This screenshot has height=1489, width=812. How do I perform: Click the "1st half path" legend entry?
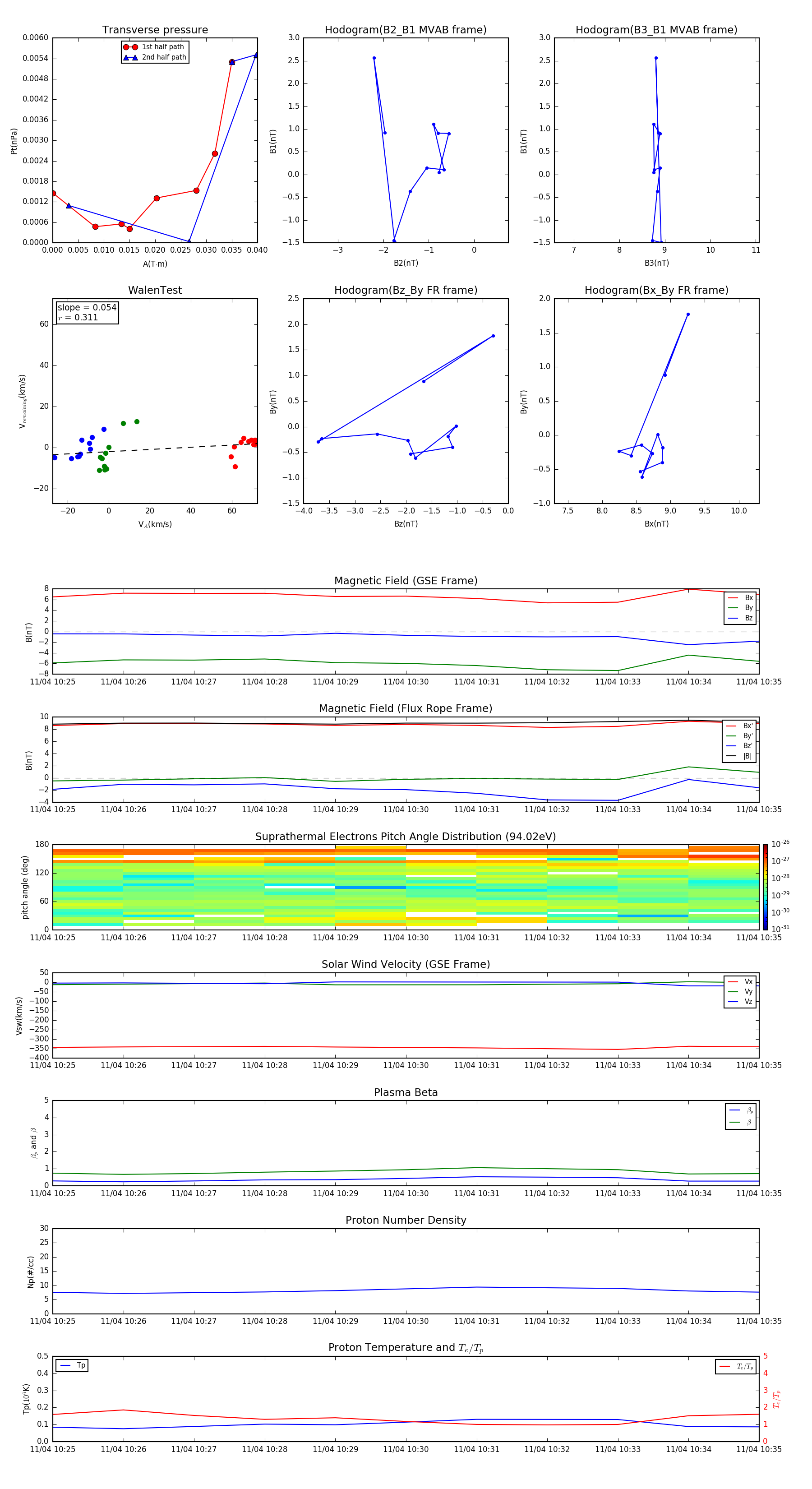[154, 47]
